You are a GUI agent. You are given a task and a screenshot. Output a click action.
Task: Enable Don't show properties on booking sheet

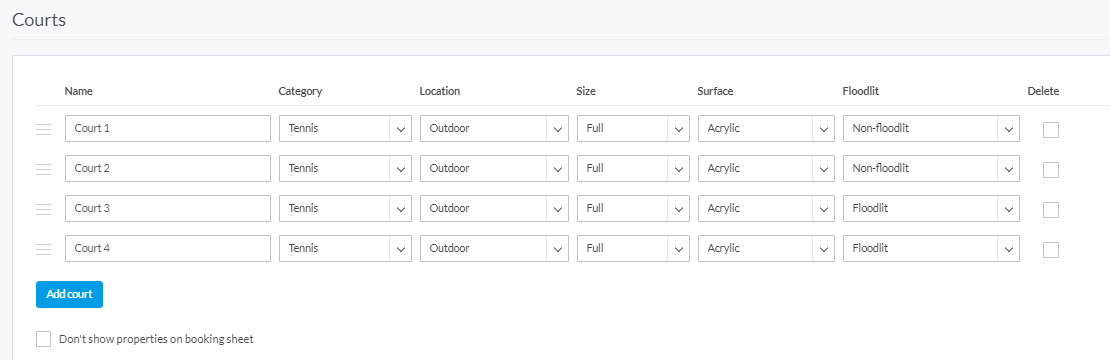click(44, 339)
